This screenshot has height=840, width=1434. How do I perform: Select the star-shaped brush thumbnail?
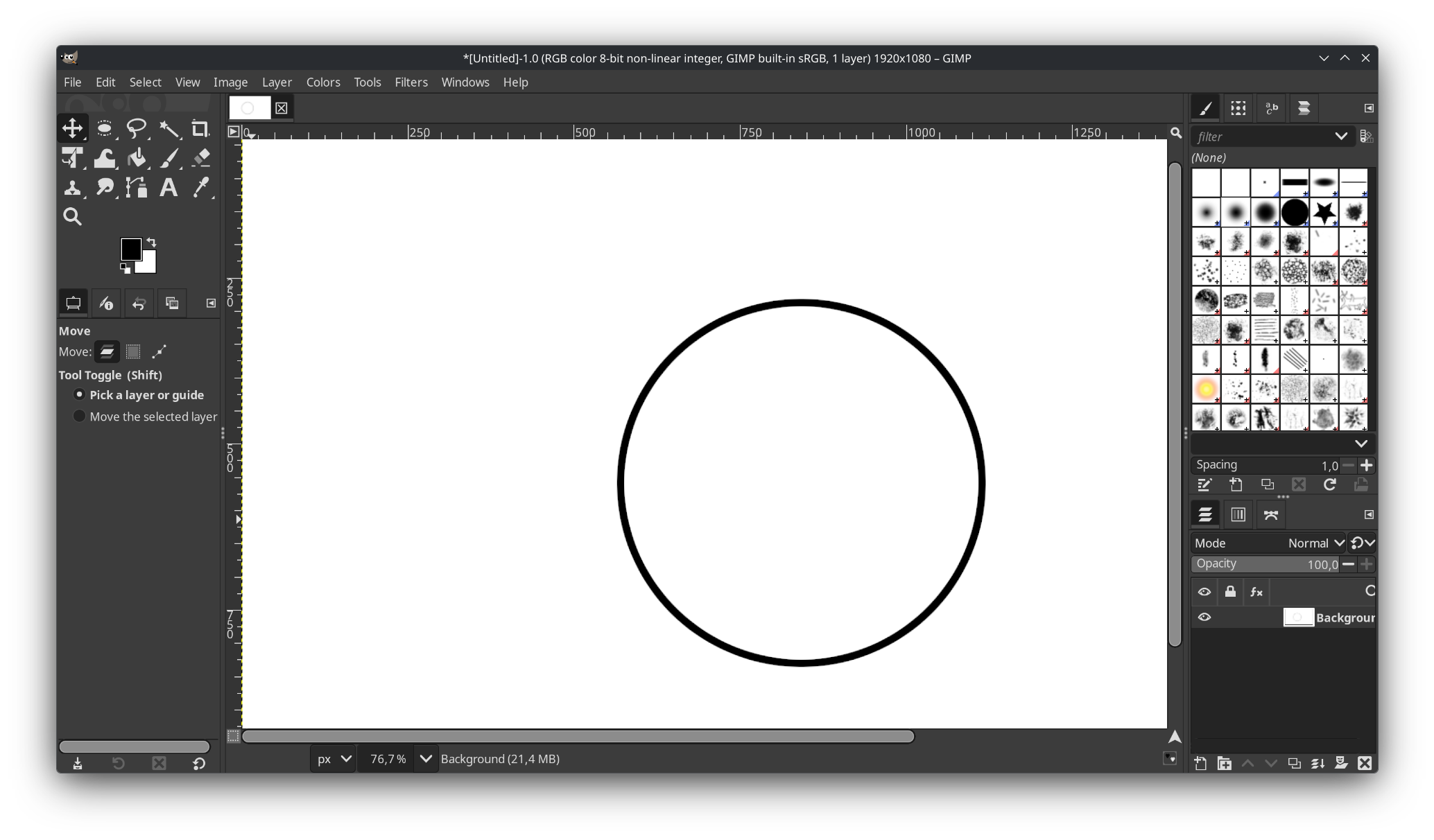(1324, 213)
